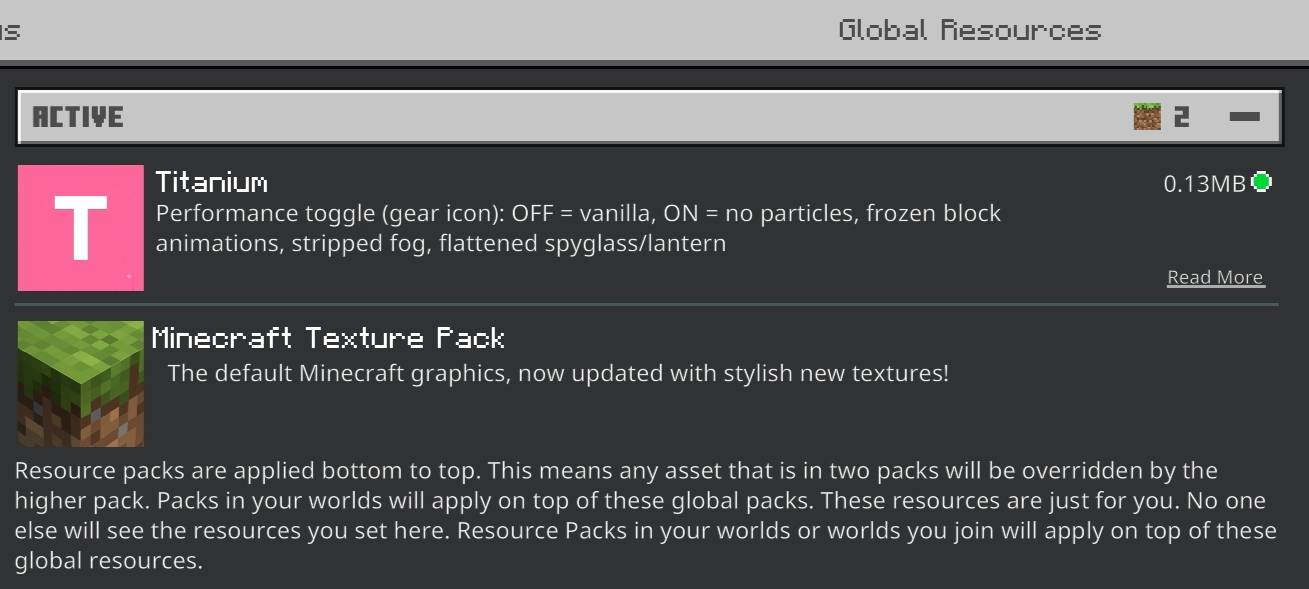Click the green status dot beside 0.13MB

[x=1262, y=182]
